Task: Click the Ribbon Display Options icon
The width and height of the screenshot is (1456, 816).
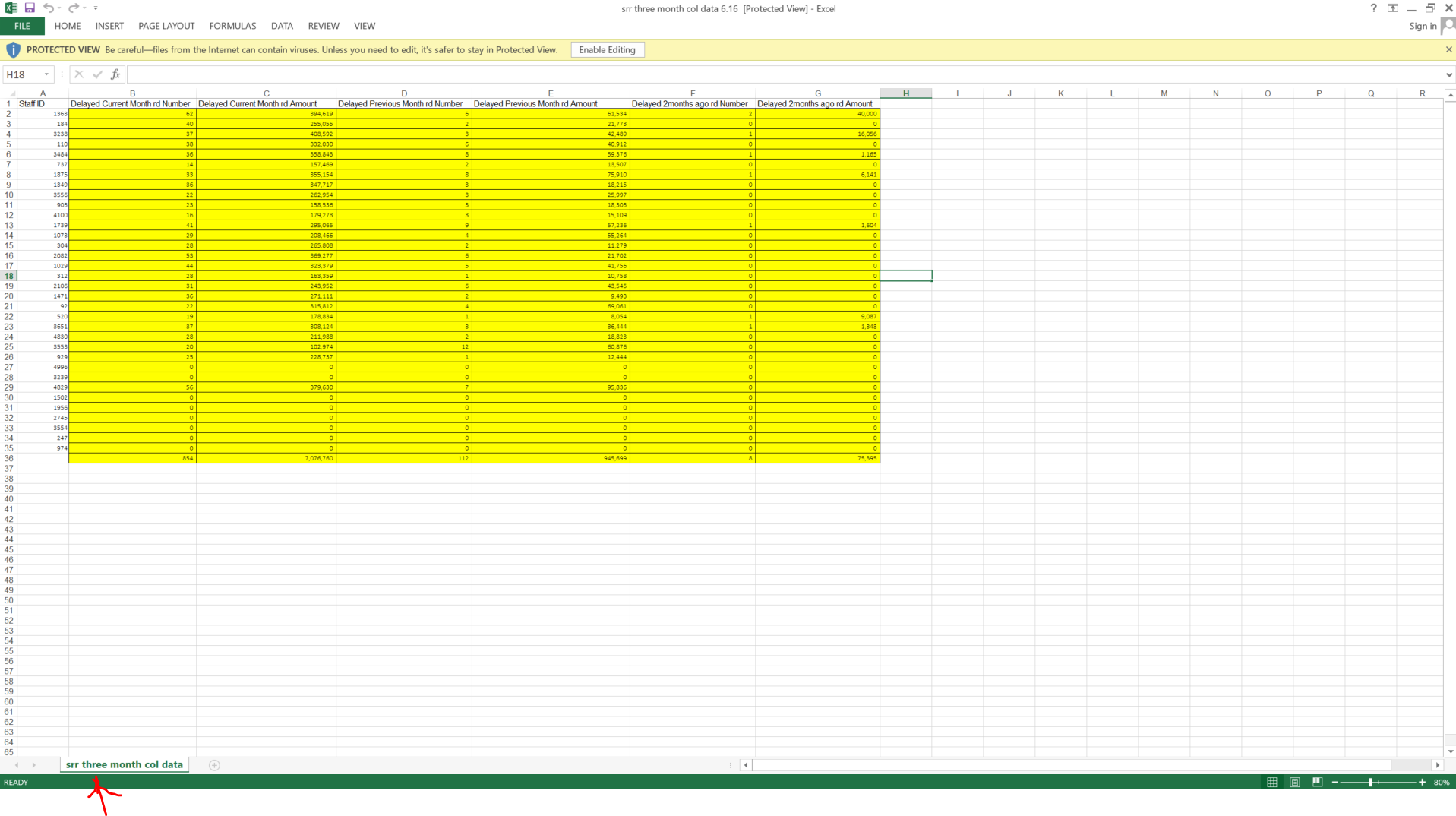Action: 1393,8
